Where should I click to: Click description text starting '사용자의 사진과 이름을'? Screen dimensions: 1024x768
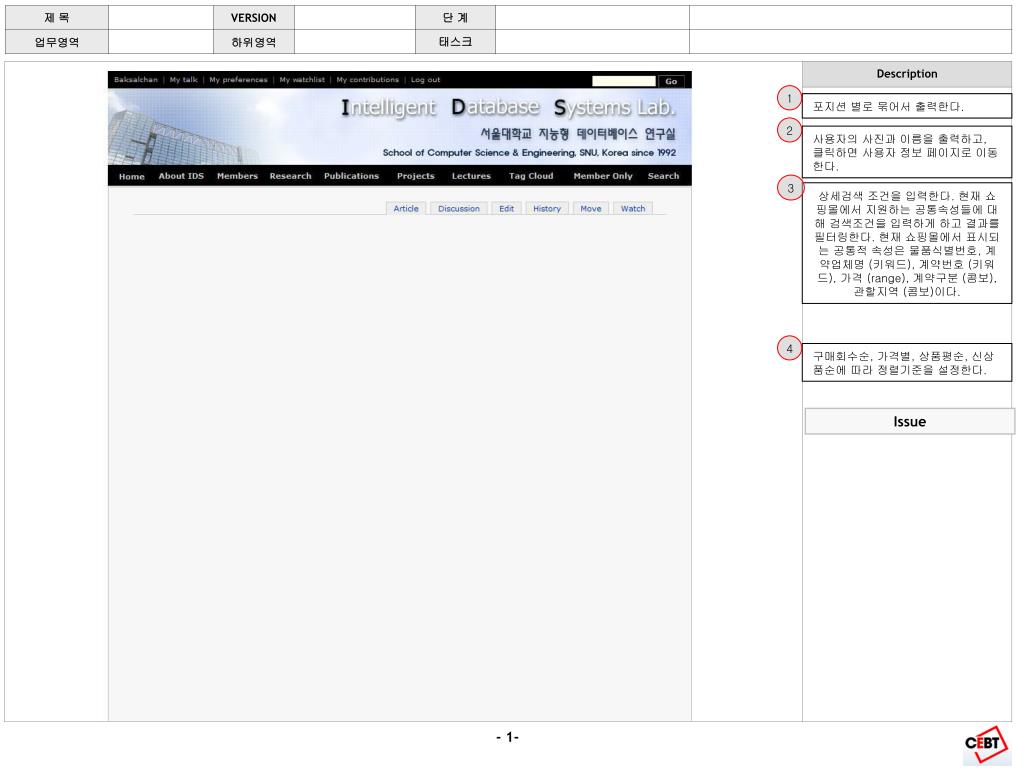tap(905, 152)
